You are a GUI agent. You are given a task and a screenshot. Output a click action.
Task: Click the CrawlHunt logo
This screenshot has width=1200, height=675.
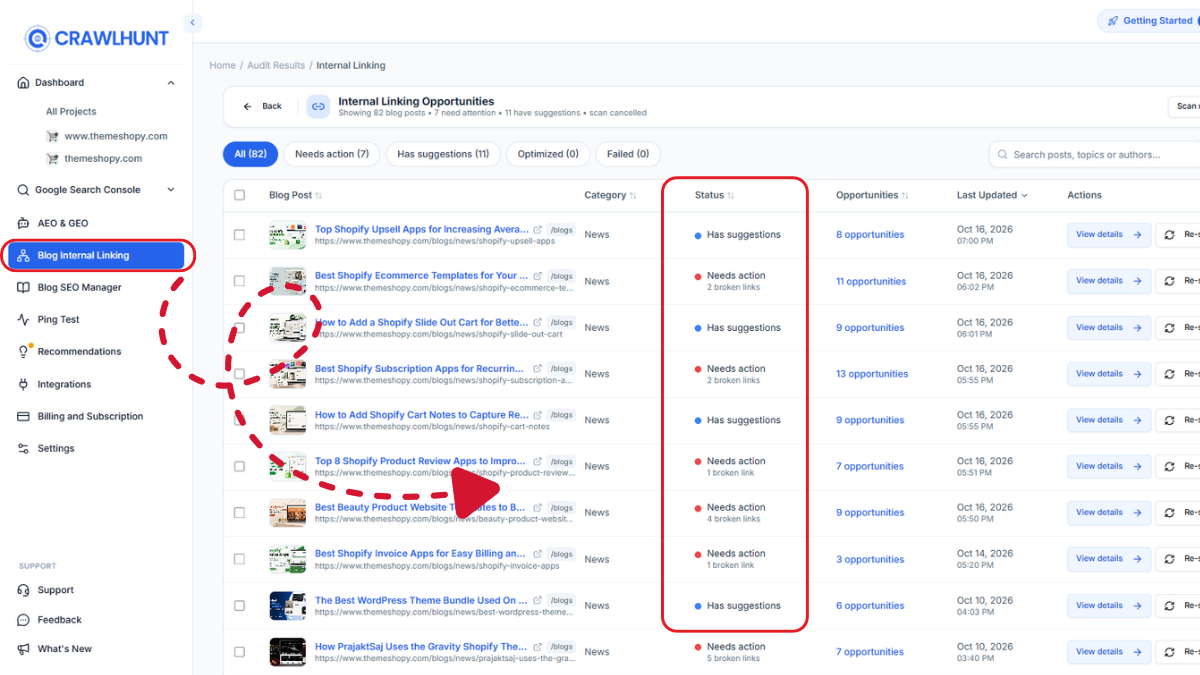[96, 38]
